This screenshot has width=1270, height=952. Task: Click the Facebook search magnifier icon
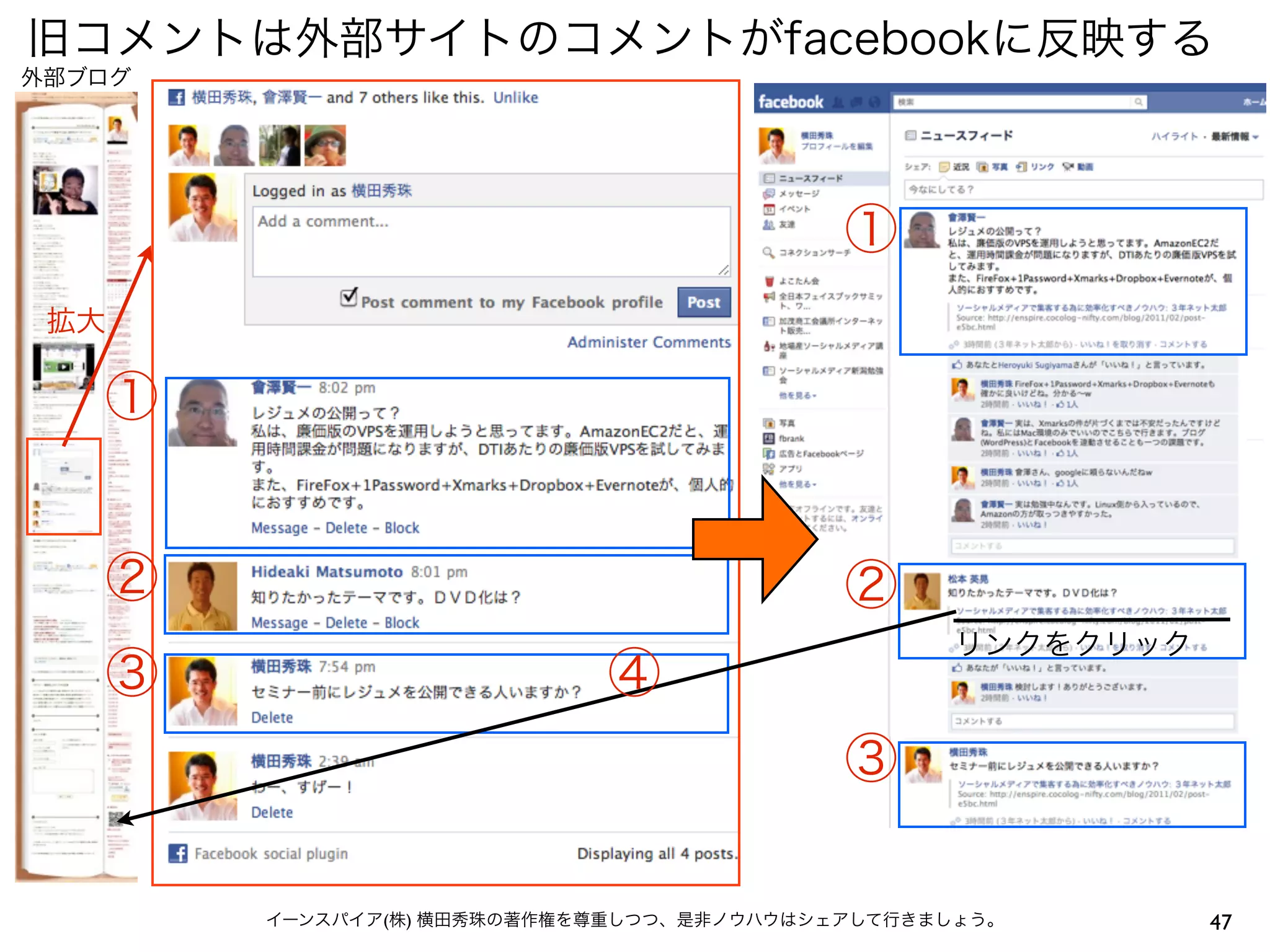click(x=1139, y=102)
